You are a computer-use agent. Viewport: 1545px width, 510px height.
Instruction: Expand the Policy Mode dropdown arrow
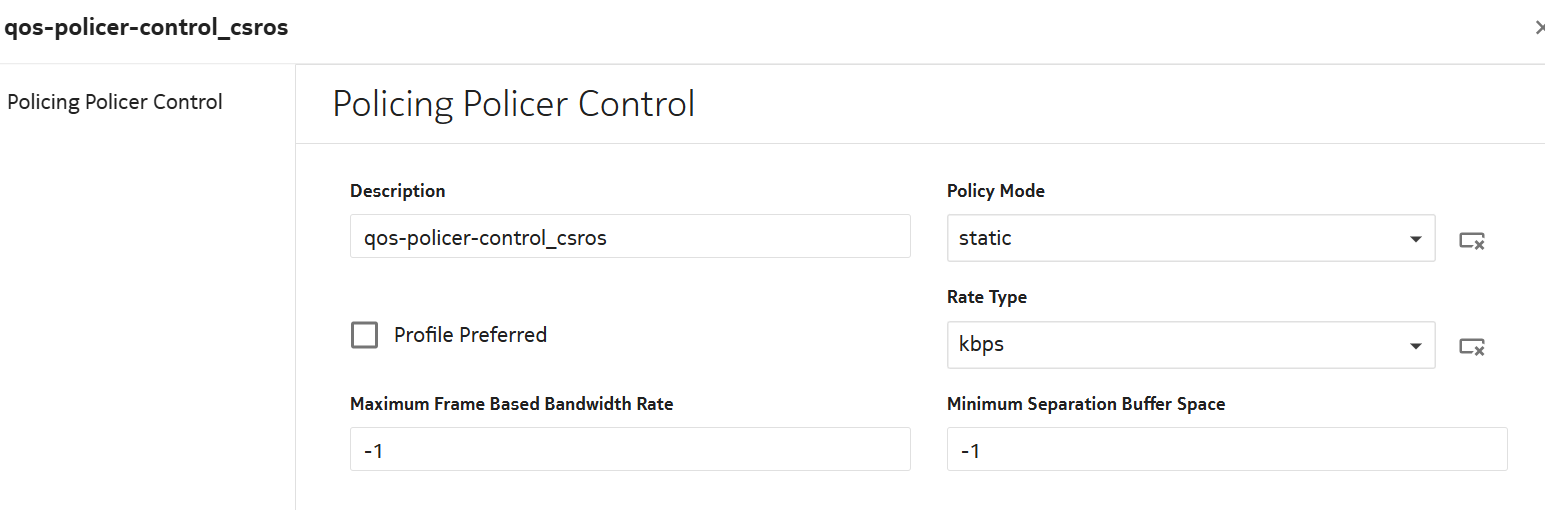coord(1415,239)
